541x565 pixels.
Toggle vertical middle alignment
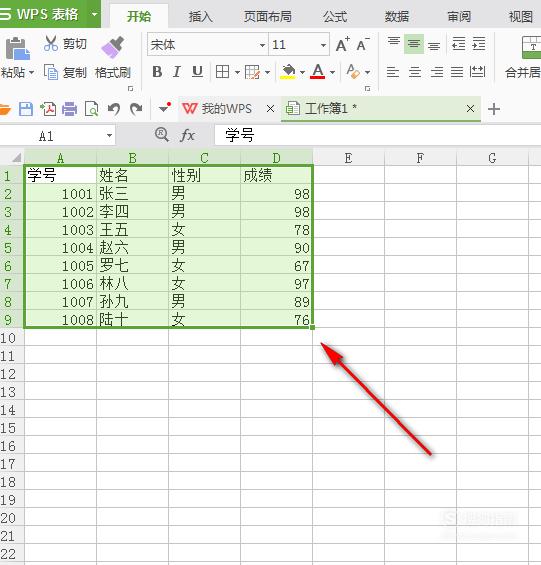(x=414, y=44)
